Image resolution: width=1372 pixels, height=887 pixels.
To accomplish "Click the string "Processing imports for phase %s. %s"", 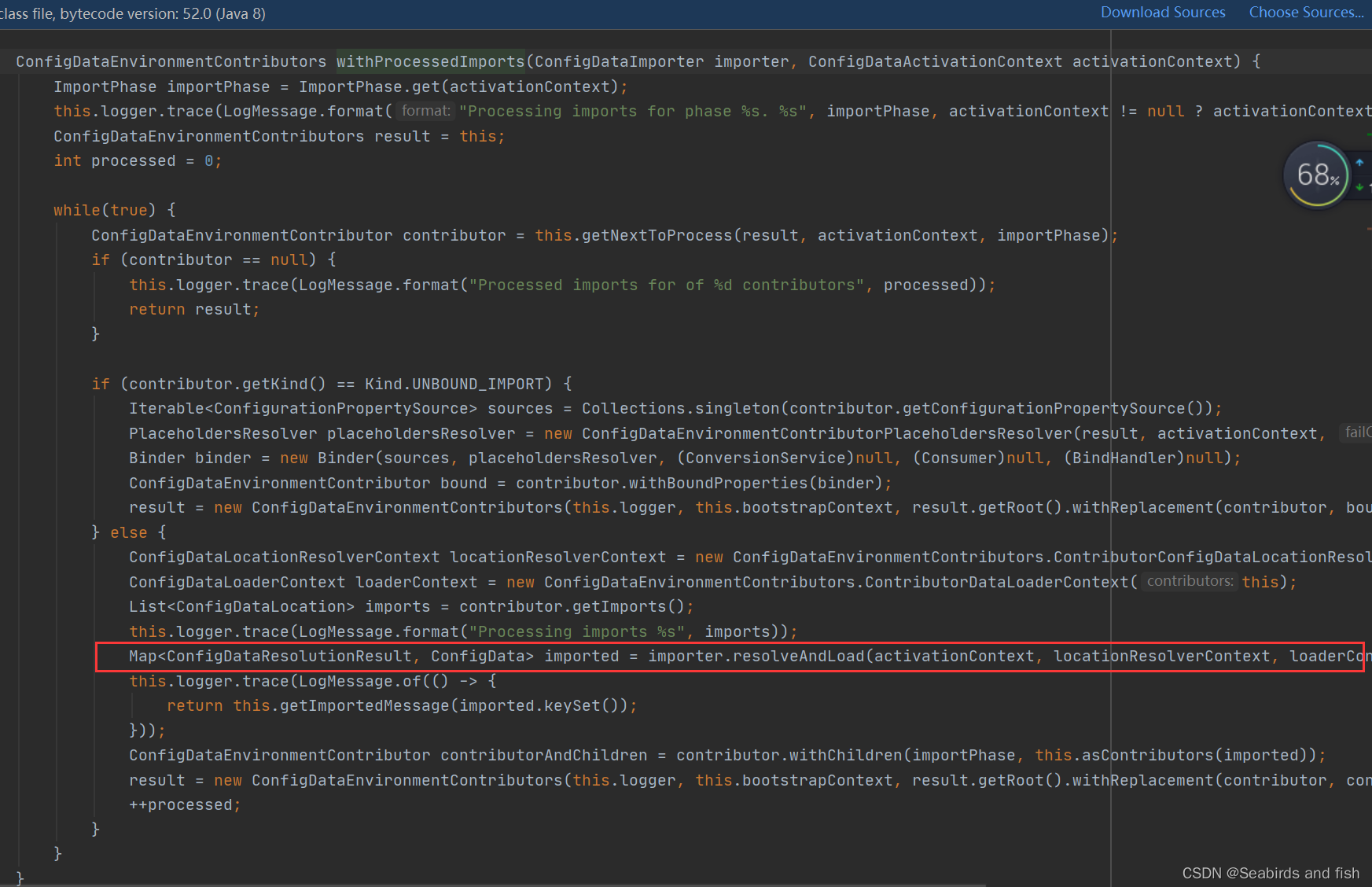I will pos(633,111).
